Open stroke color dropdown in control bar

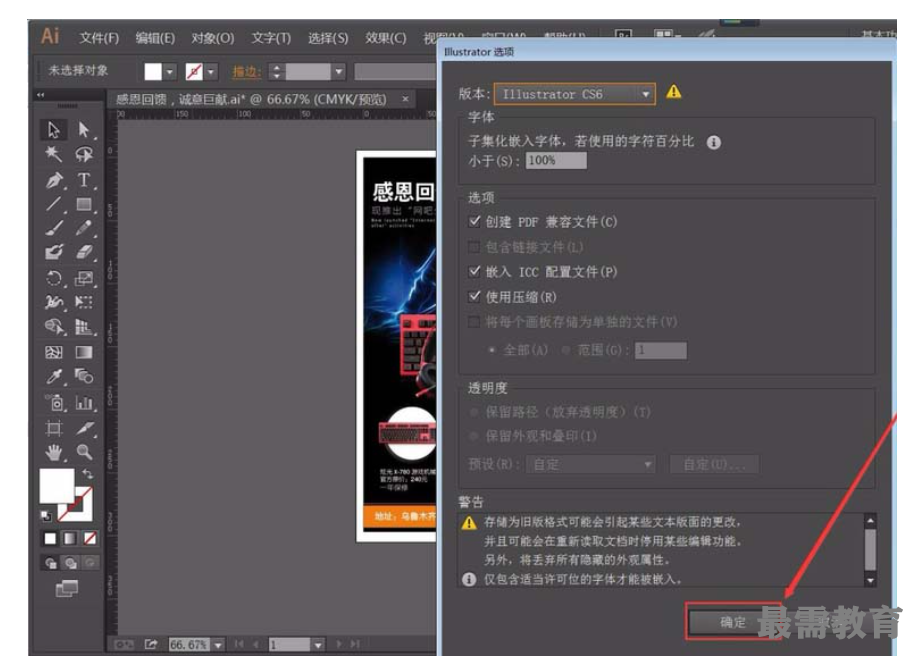coord(210,72)
